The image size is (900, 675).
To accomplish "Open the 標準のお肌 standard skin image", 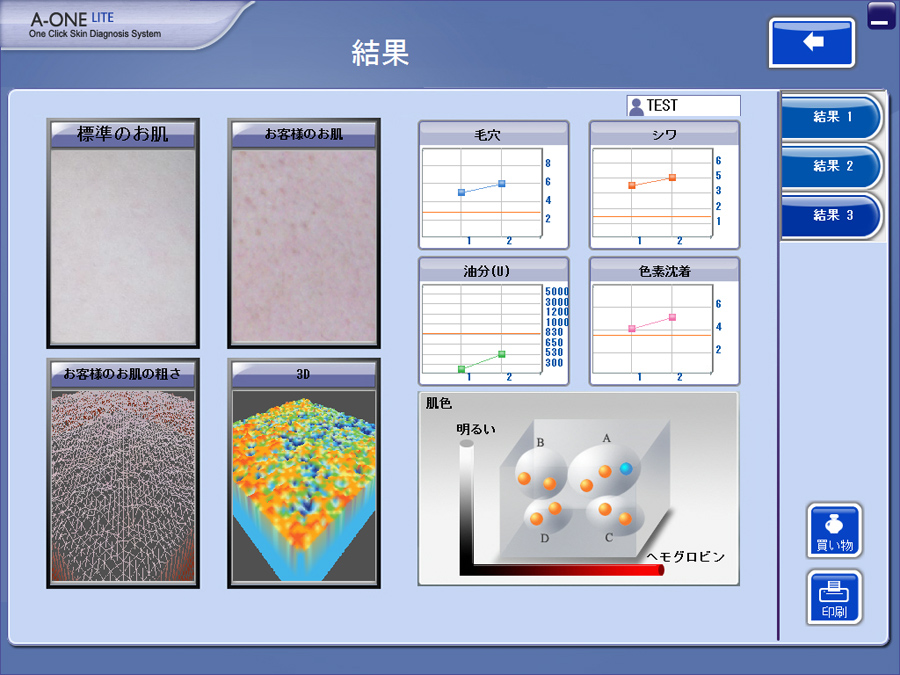I will (x=123, y=245).
